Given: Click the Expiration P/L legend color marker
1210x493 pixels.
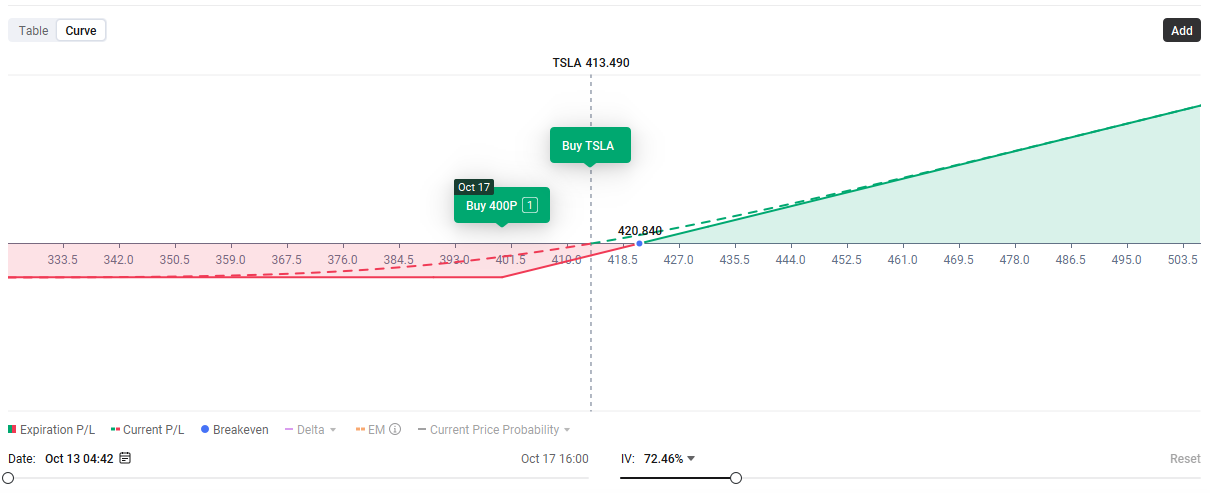Looking at the screenshot, I should [12, 430].
